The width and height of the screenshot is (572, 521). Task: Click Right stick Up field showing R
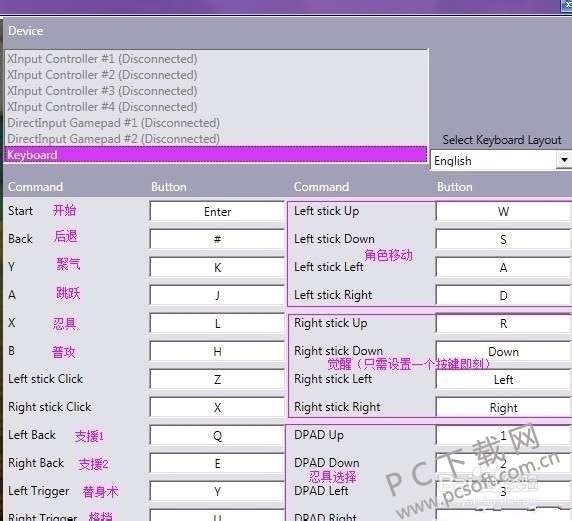coord(503,324)
